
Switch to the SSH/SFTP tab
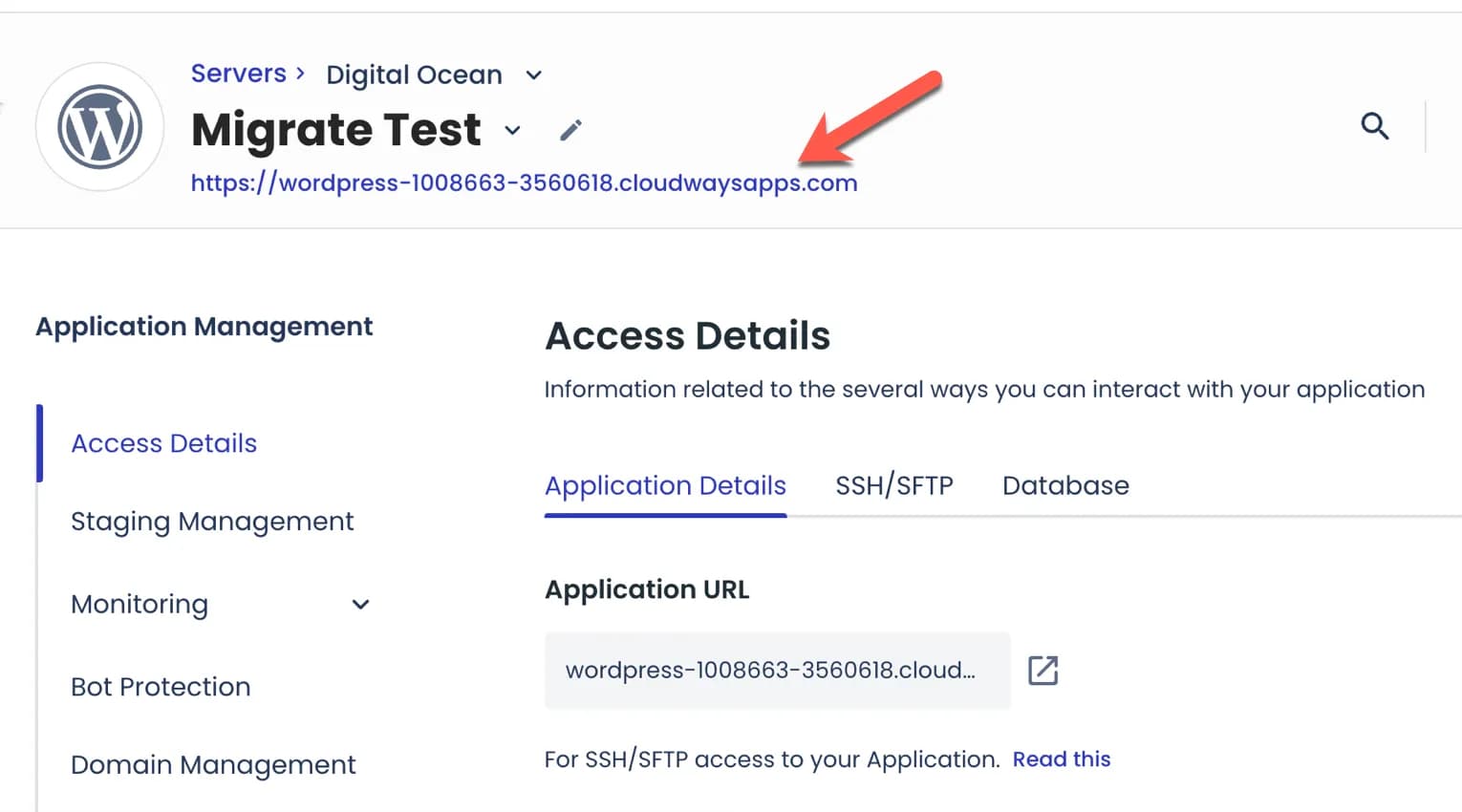point(893,485)
